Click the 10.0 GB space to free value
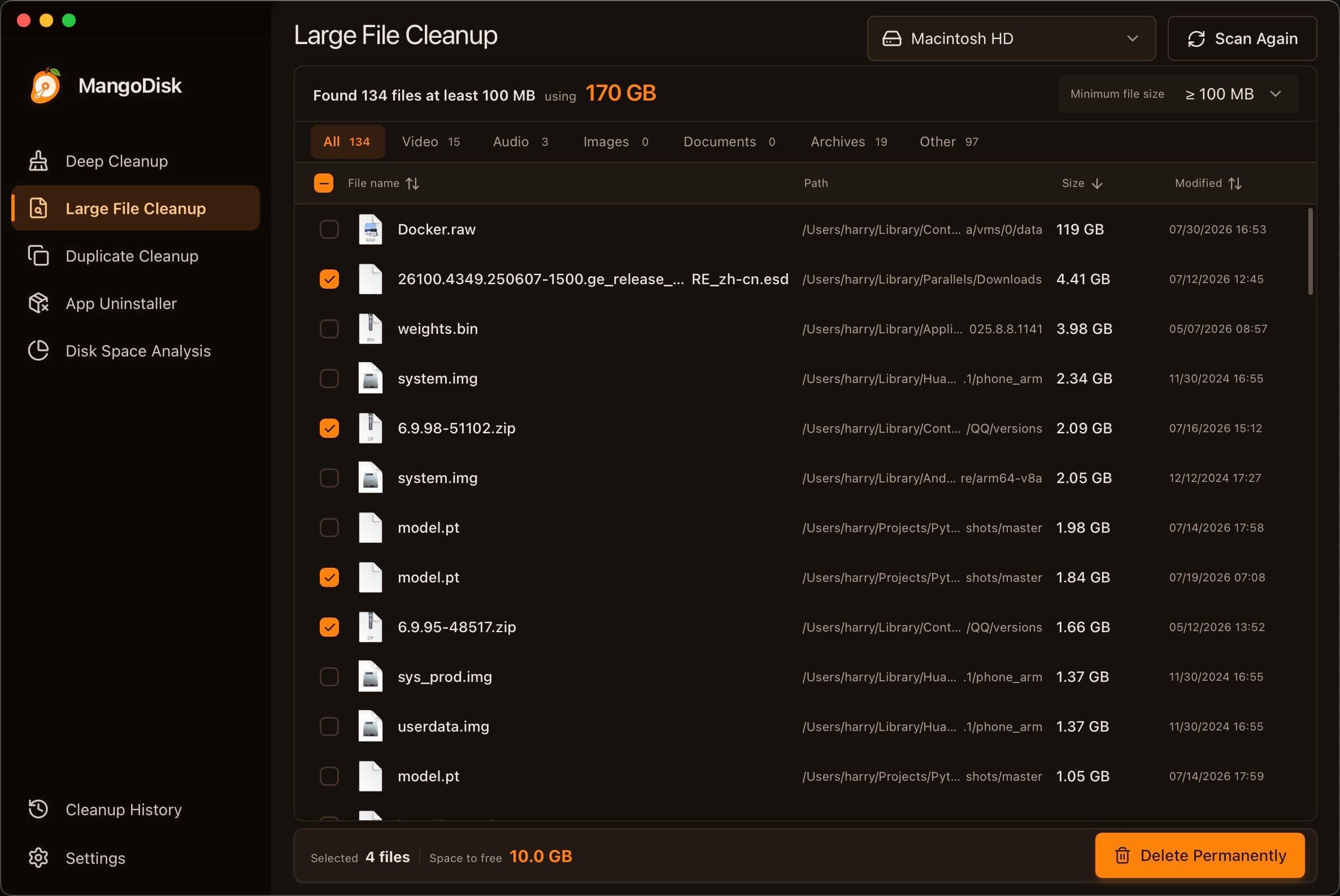 tap(541, 856)
